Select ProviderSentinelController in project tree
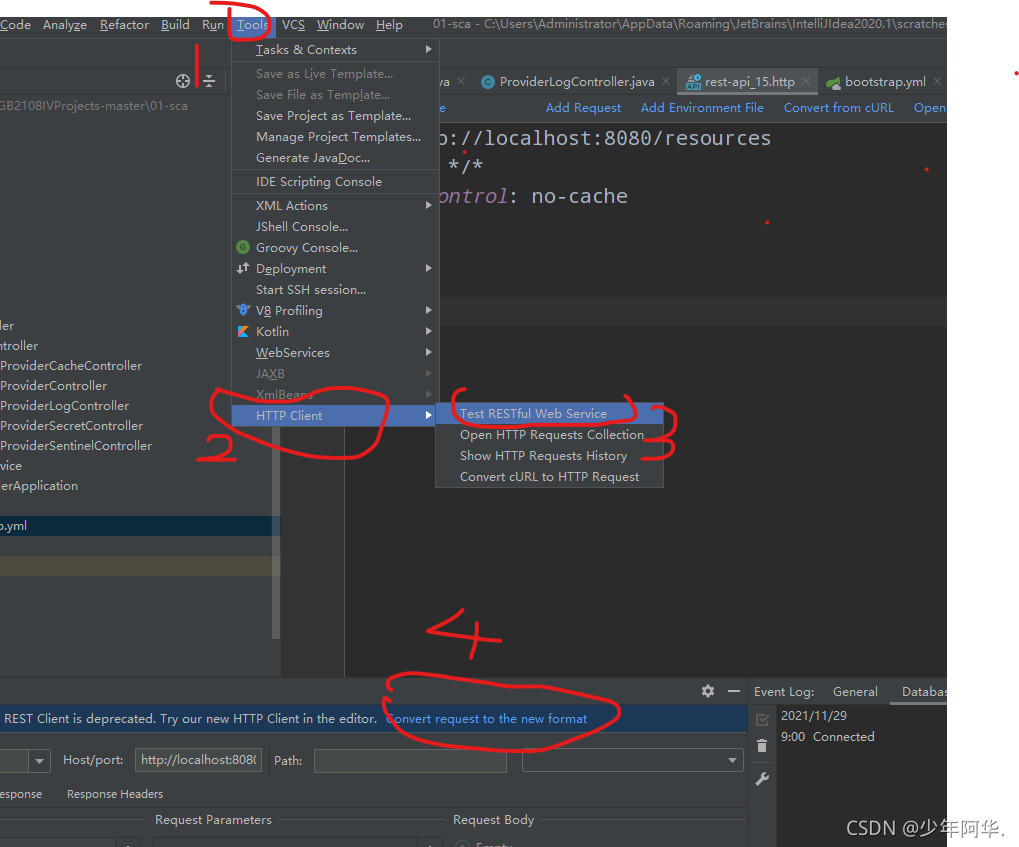The width and height of the screenshot is (1019, 847). (76, 446)
